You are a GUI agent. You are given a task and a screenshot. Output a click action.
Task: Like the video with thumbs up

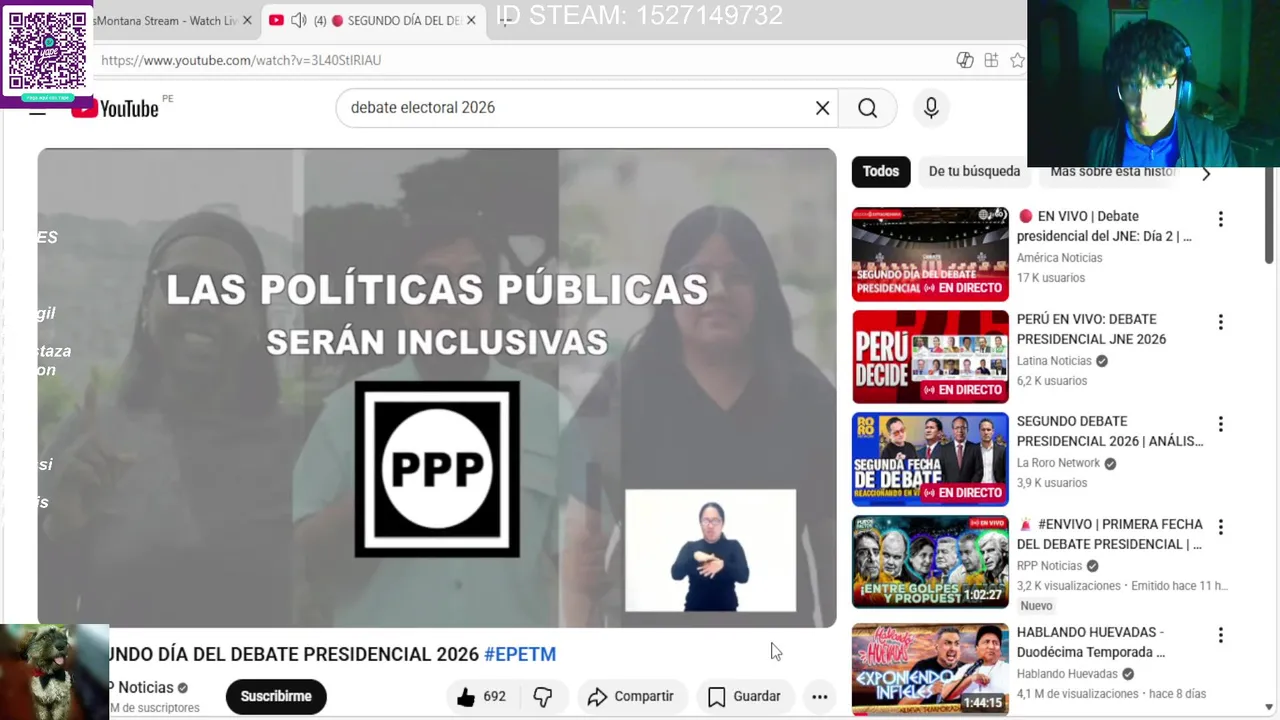pos(481,697)
